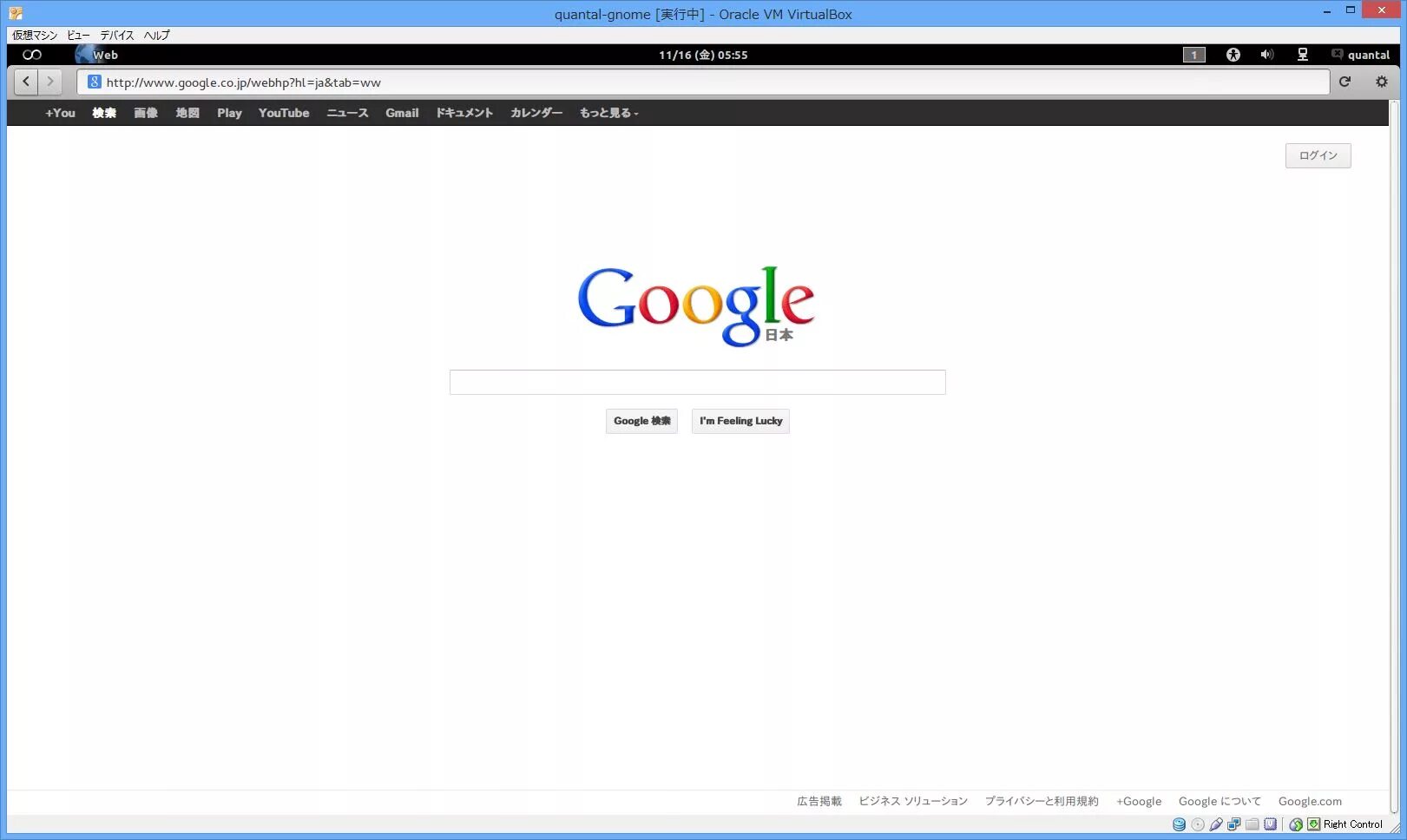This screenshot has width=1407, height=840.
Task: Click the VirtualBox icon in the title bar
Action: pyautogui.click(x=16, y=14)
